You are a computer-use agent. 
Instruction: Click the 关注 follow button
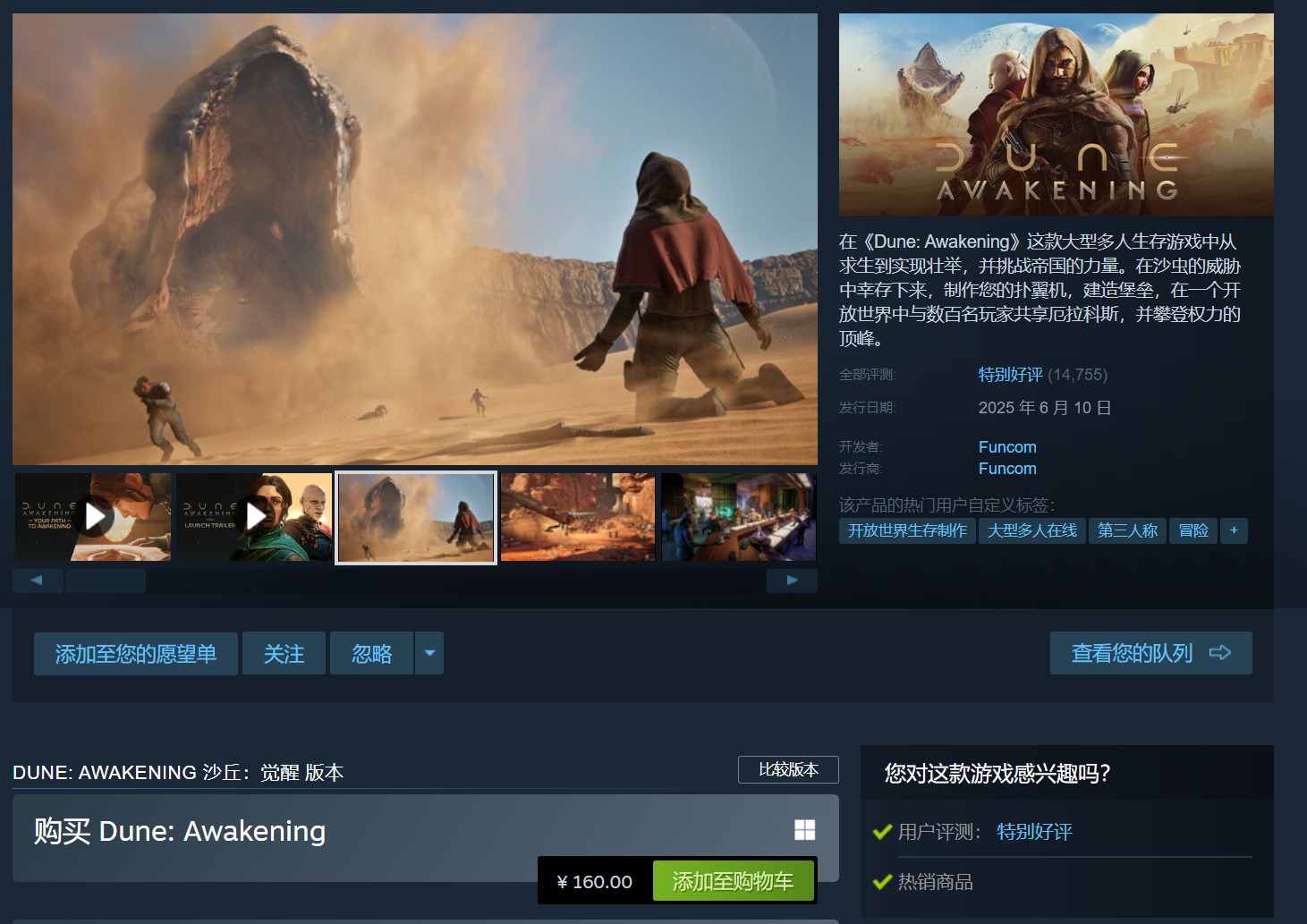[x=284, y=654]
